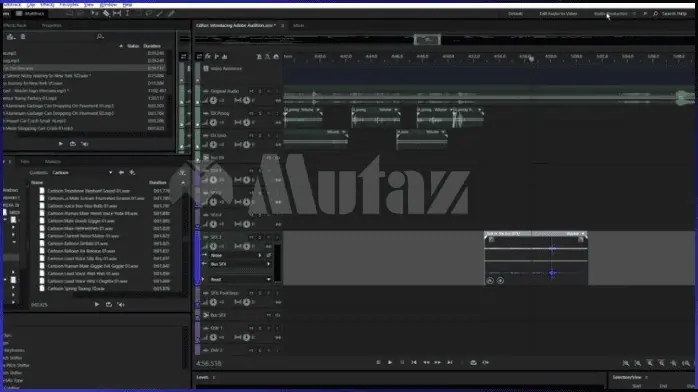This screenshot has height=392, width=698.
Task: Switch to the Markers tab
Action: (x=53, y=162)
